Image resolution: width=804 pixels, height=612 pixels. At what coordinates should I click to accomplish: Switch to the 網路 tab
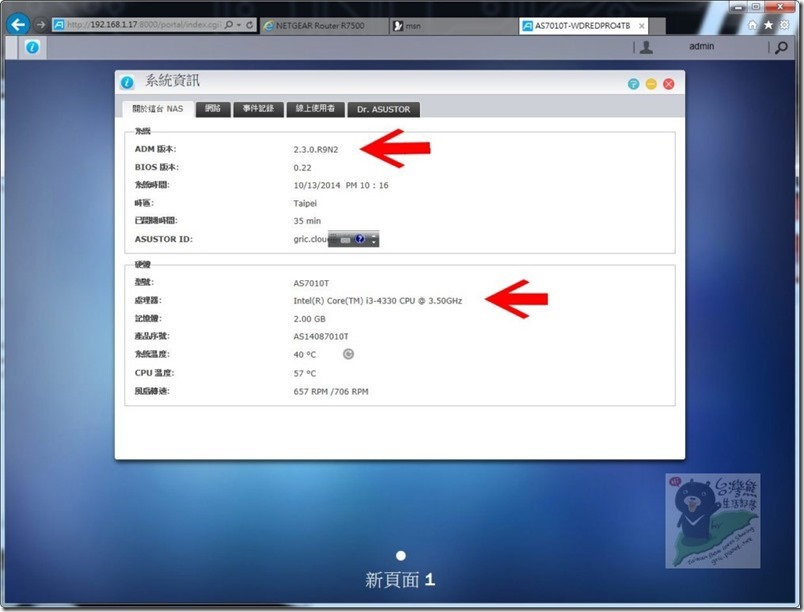pyautogui.click(x=213, y=109)
